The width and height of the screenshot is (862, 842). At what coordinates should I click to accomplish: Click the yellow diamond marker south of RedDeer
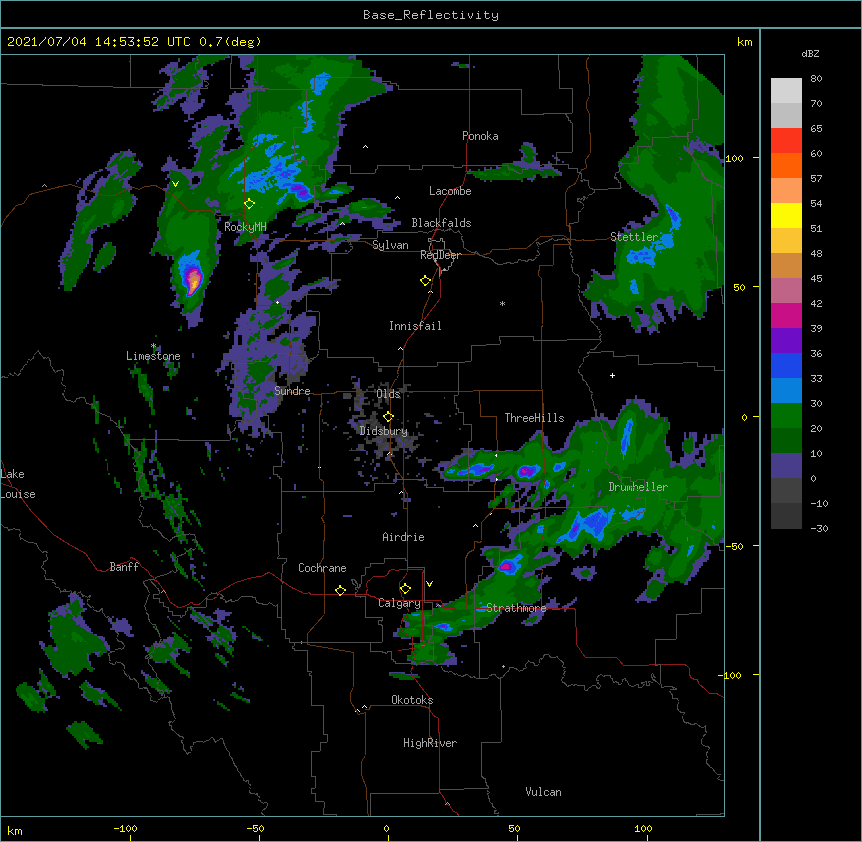click(x=426, y=281)
